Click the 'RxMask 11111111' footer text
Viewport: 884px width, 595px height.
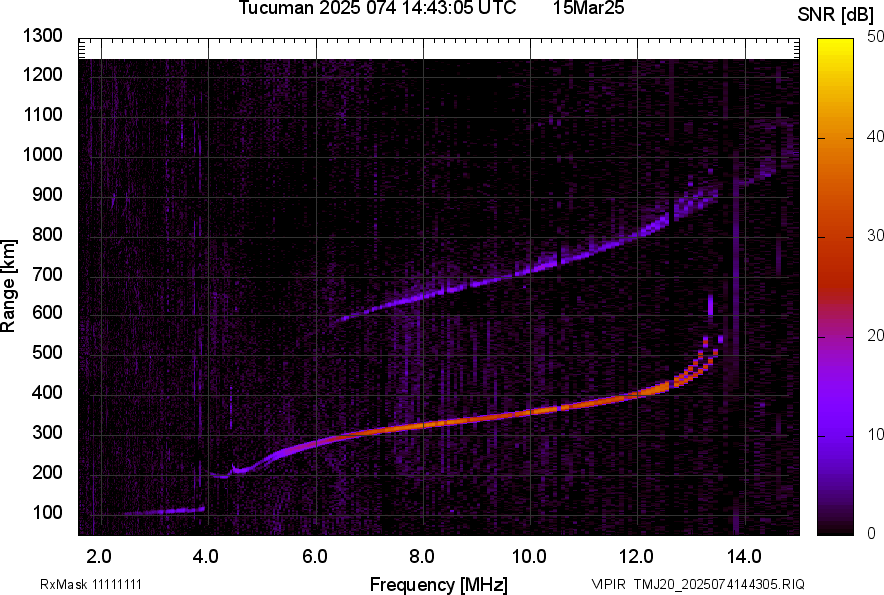[91, 584]
